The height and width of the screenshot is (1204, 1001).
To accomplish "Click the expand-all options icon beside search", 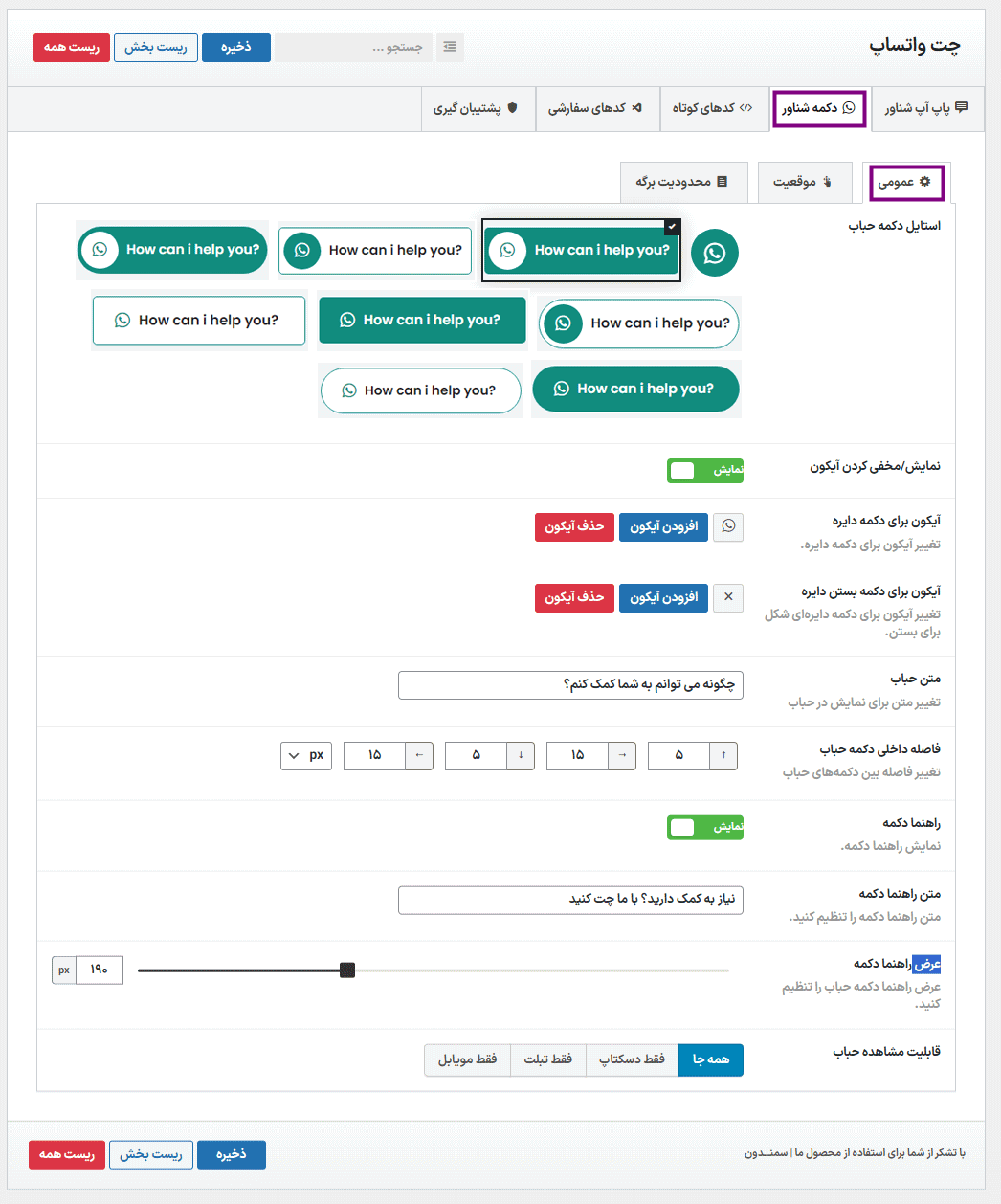I will click(x=450, y=47).
